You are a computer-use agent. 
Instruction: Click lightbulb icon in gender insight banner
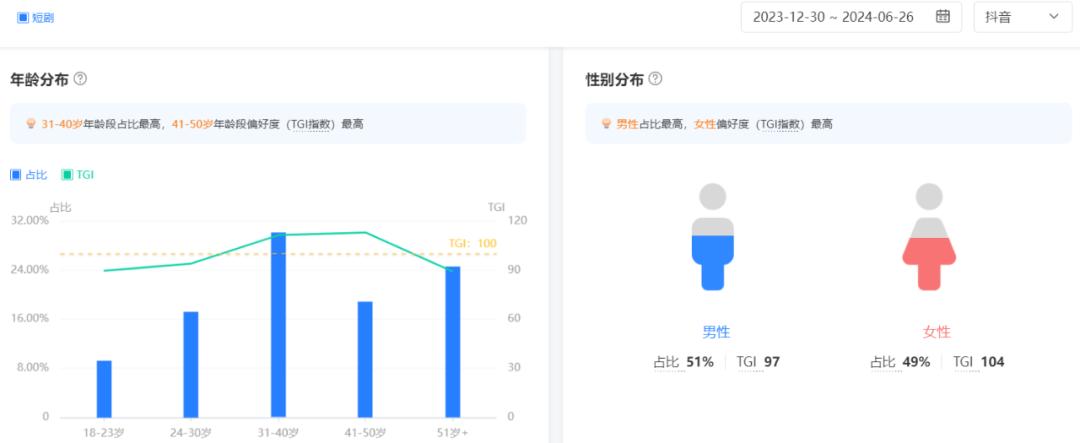[605, 124]
